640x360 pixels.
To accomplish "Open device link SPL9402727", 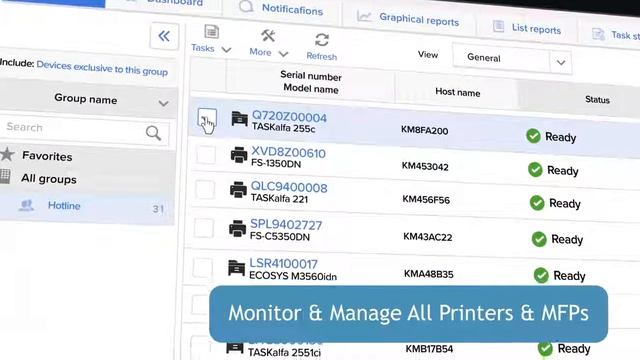I will pos(286,224).
